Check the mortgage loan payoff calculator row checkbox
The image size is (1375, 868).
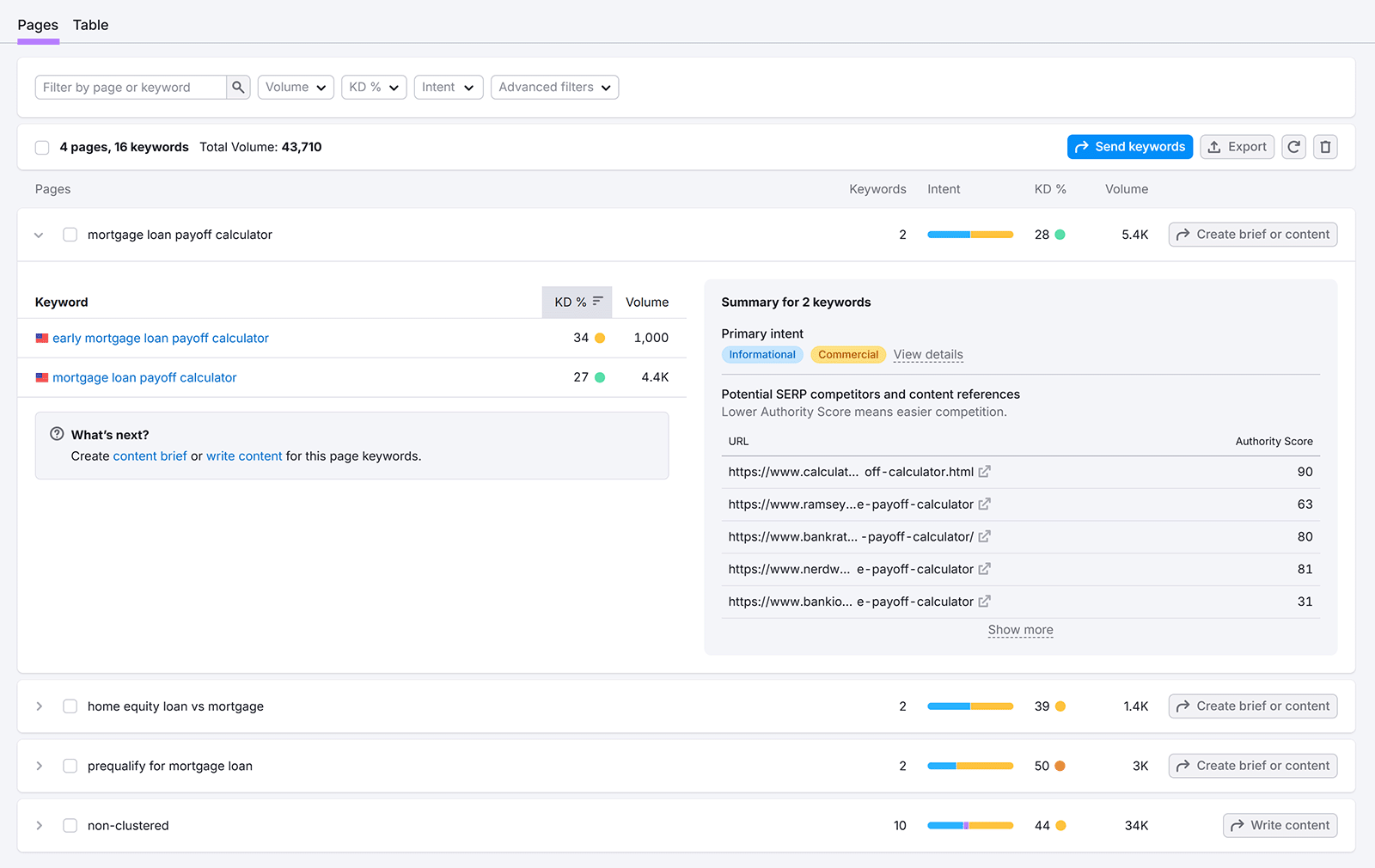pyautogui.click(x=70, y=234)
